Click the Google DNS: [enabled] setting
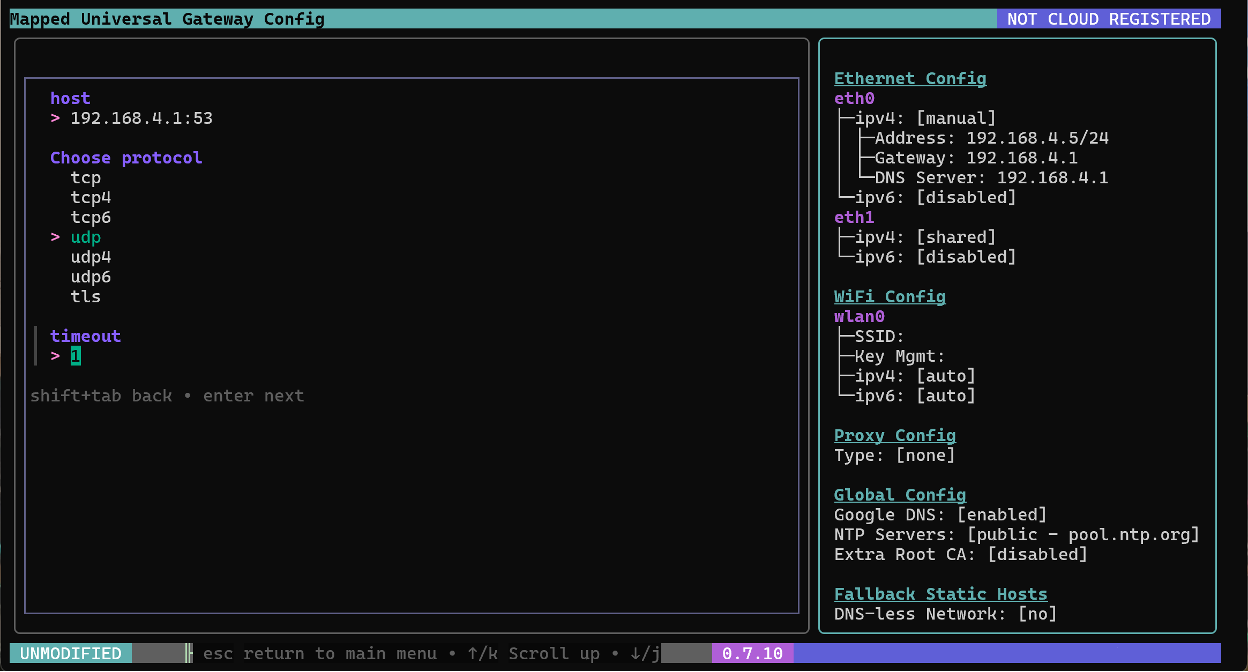This screenshot has width=1248, height=672. tap(941, 515)
